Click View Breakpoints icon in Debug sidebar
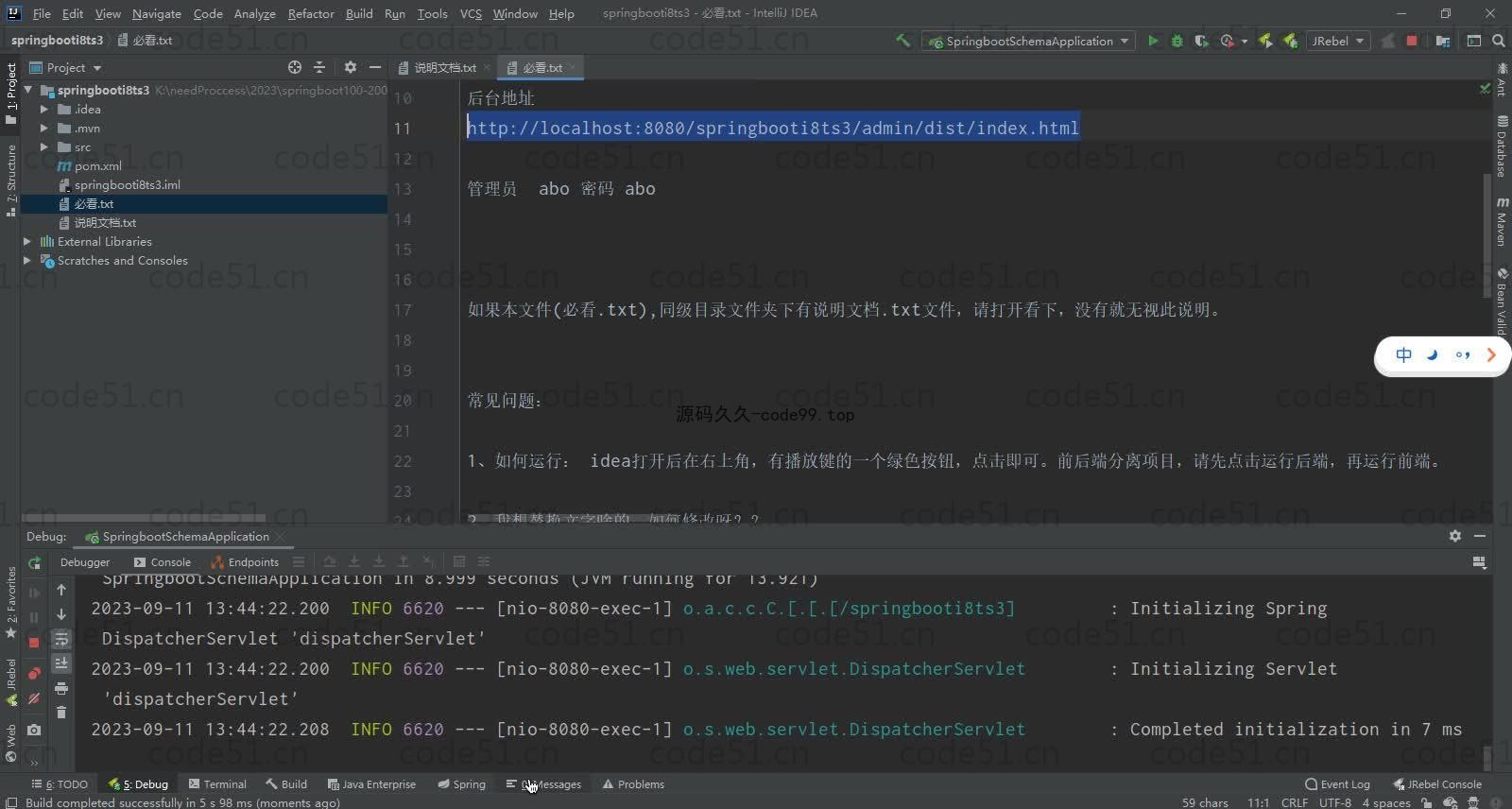The height and width of the screenshot is (809, 1512). [34, 674]
